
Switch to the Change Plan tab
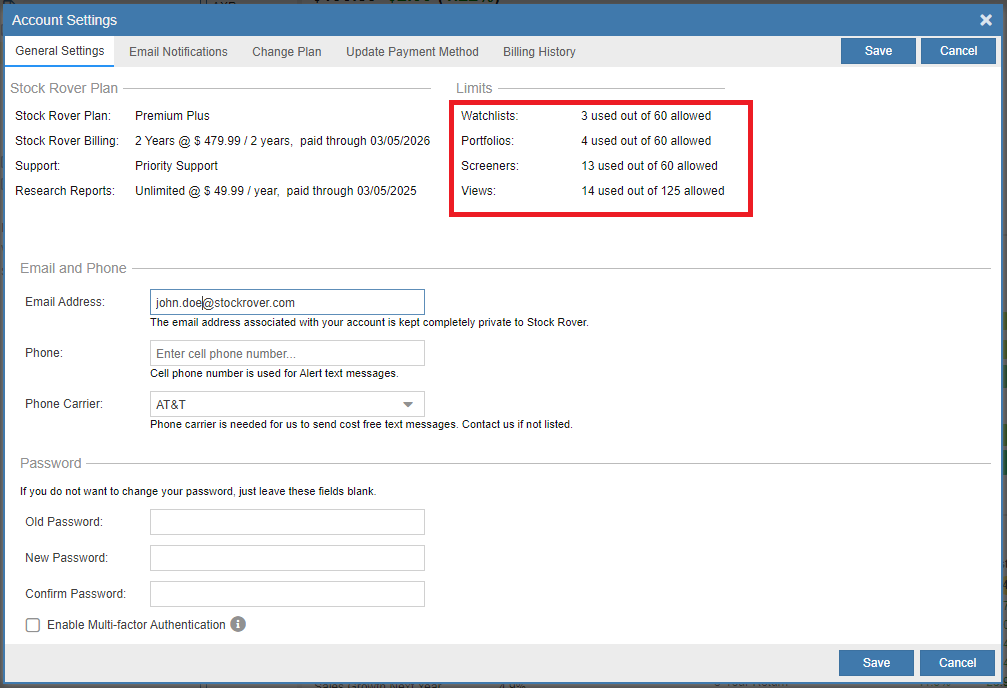(286, 51)
